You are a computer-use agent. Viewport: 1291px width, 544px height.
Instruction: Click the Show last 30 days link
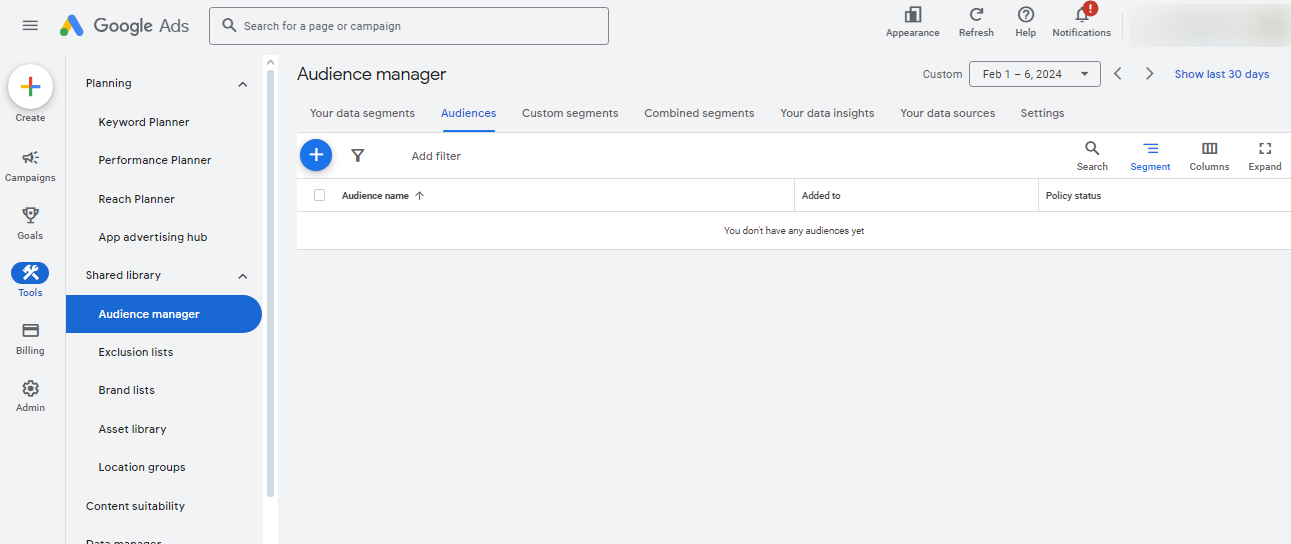pos(1221,74)
